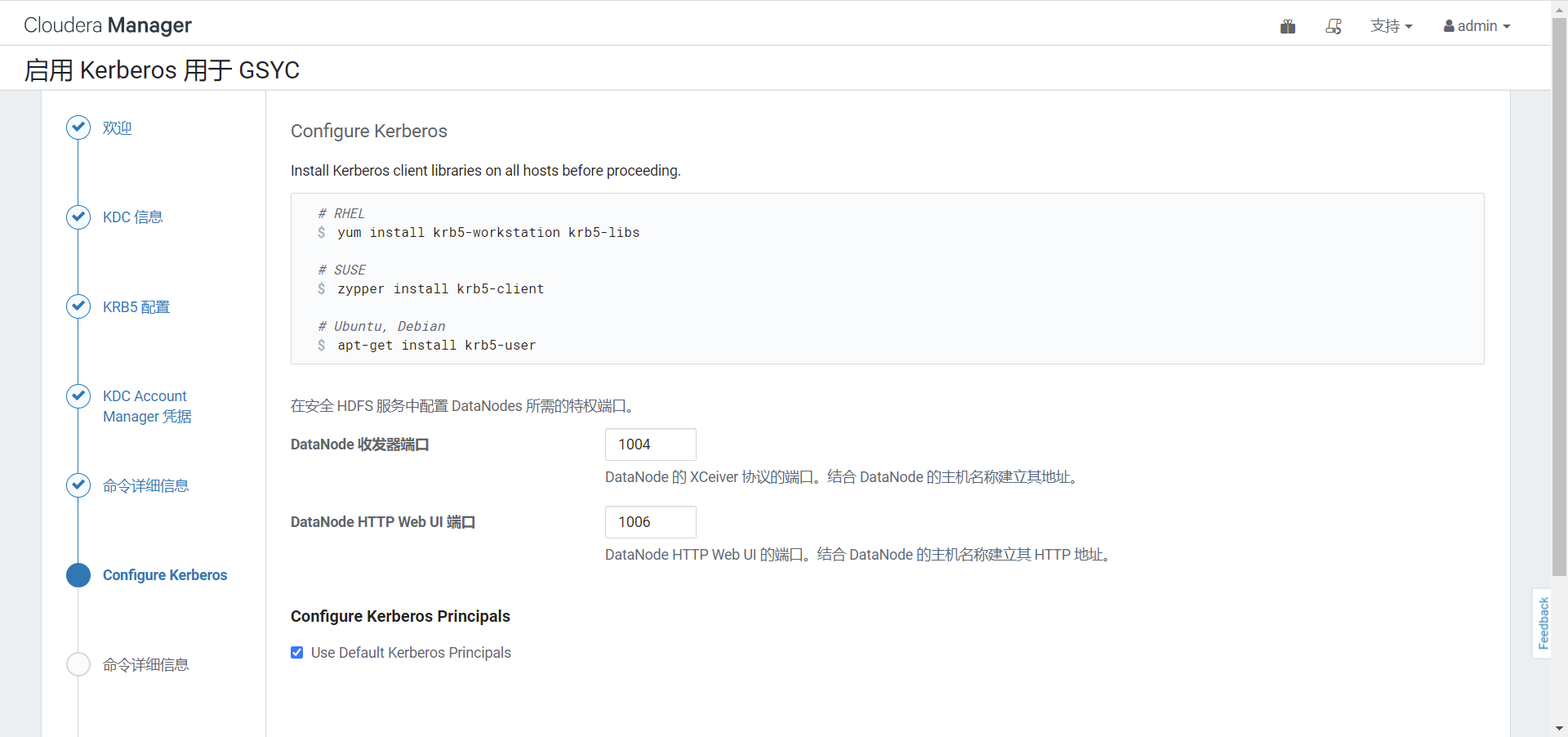Click the empty circle of final 命令详细信息 step

[x=78, y=664]
